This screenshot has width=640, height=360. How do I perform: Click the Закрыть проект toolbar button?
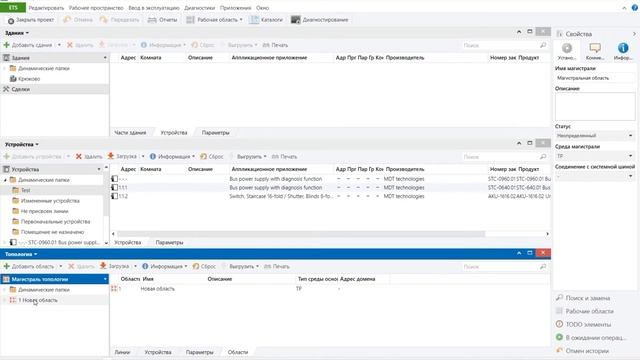tap(31, 20)
